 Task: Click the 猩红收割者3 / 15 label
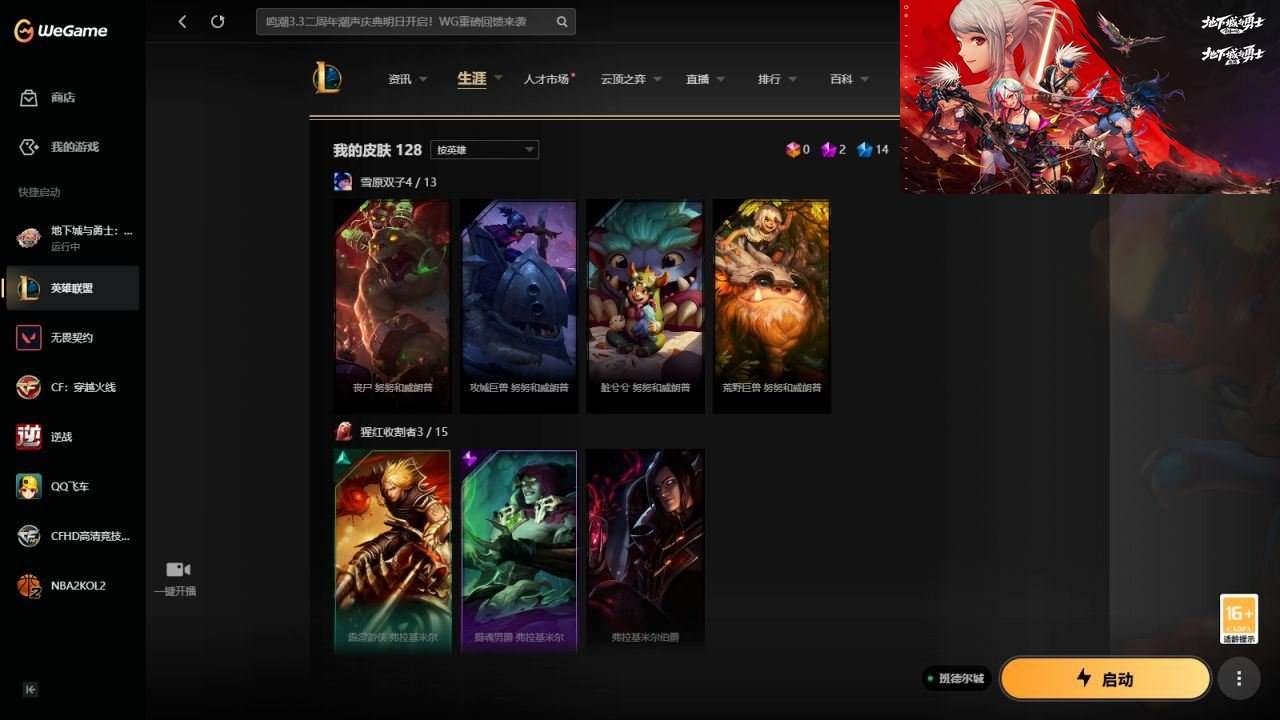click(404, 432)
